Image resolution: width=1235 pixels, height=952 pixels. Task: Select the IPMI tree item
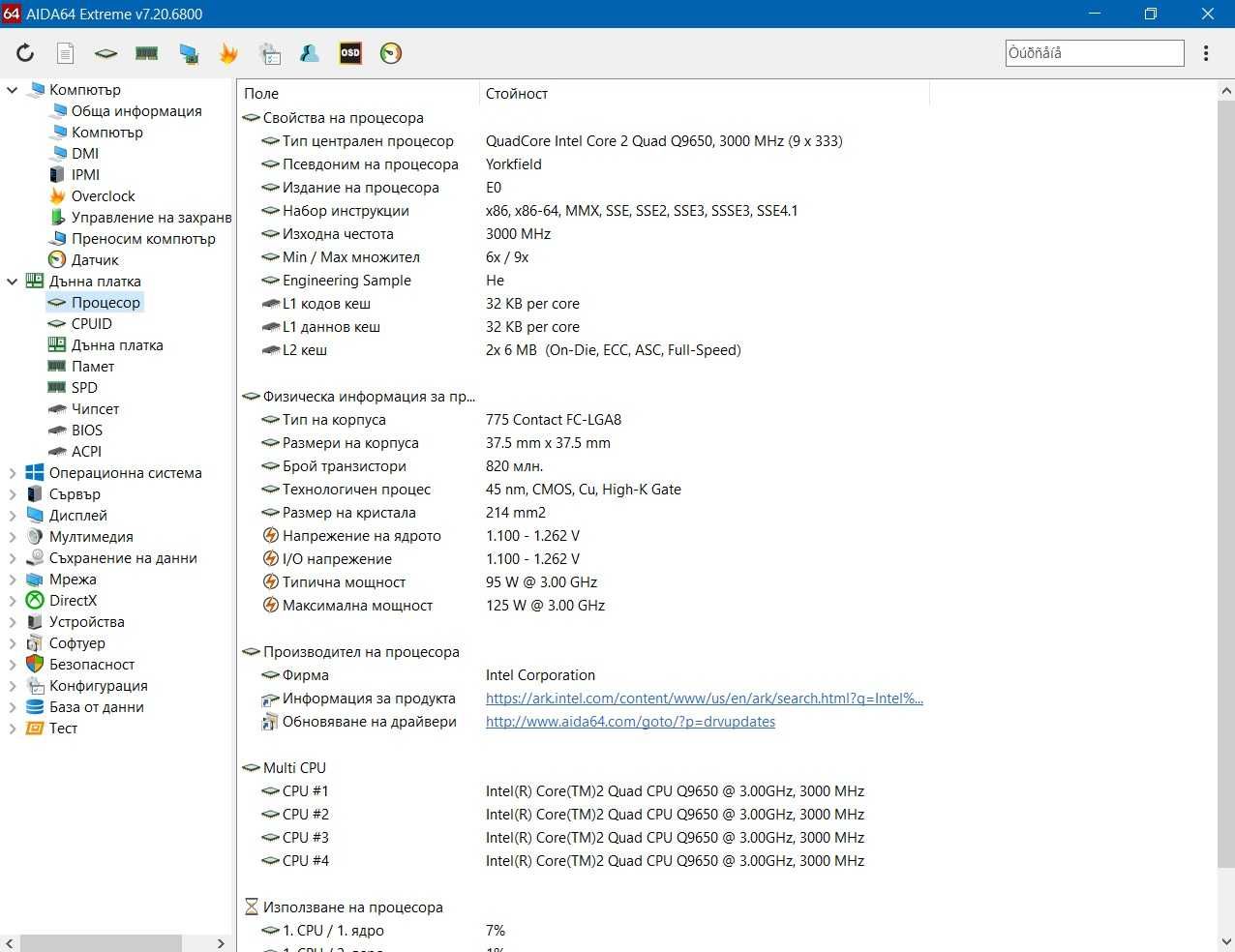85,175
